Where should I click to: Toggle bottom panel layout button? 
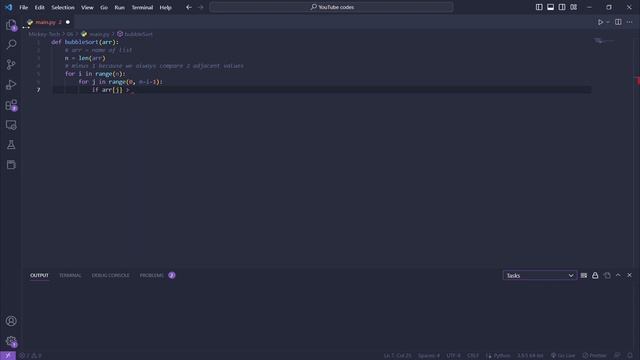point(551,7)
